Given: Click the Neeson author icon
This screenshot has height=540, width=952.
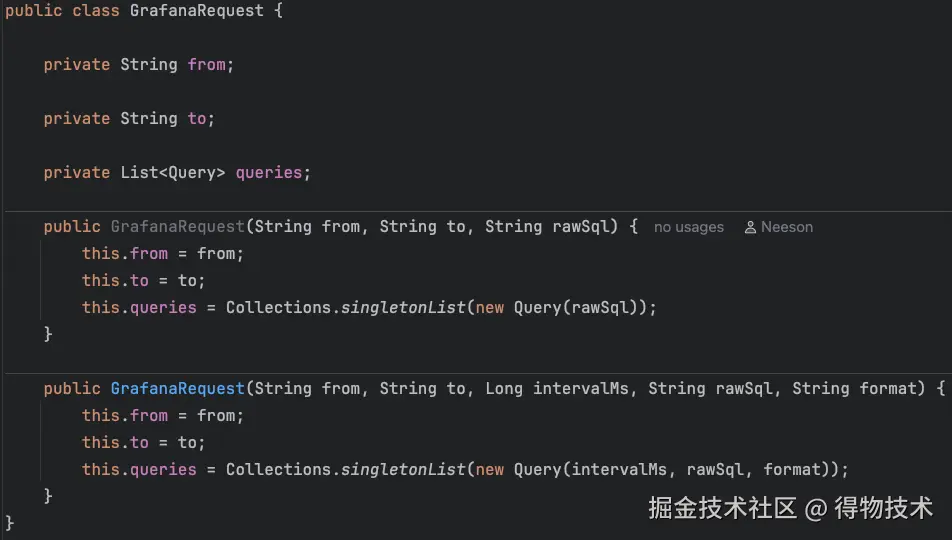Looking at the screenshot, I should coord(750,227).
